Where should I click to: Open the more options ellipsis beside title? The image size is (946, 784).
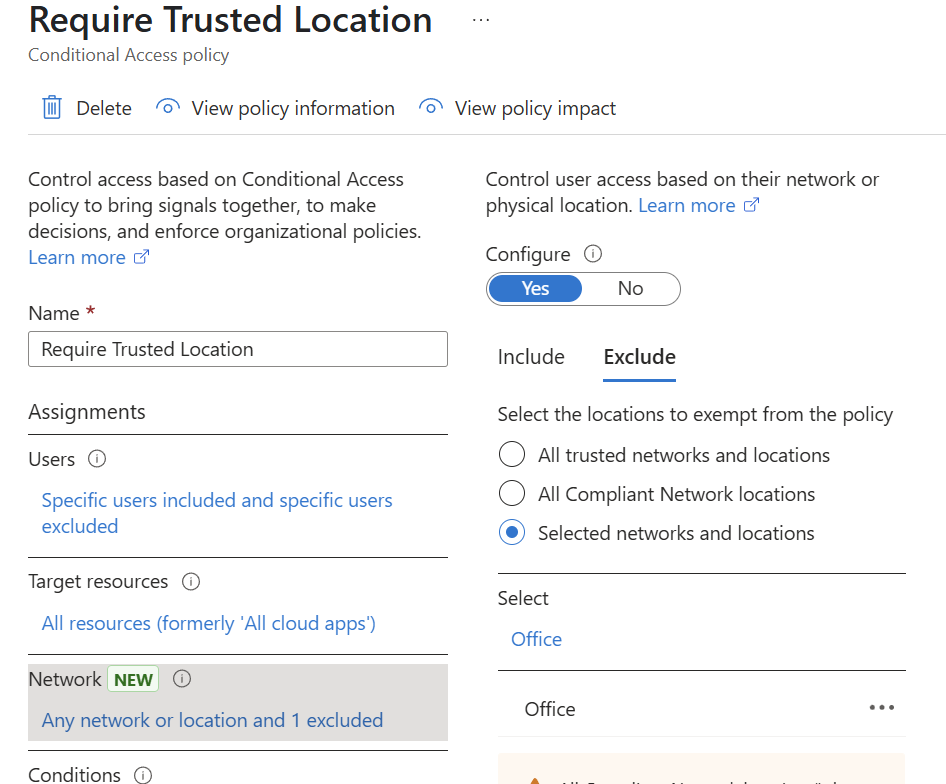coord(481,20)
